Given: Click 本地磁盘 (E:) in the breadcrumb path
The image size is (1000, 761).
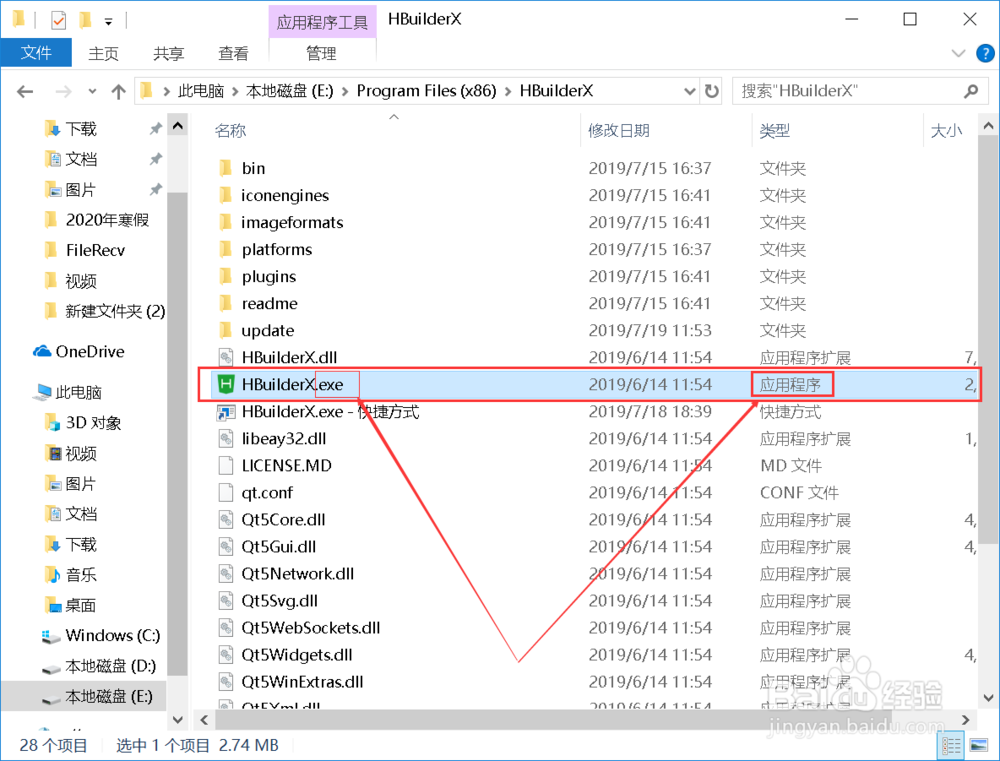Looking at the screenshot, I should (x=291, y=90).
